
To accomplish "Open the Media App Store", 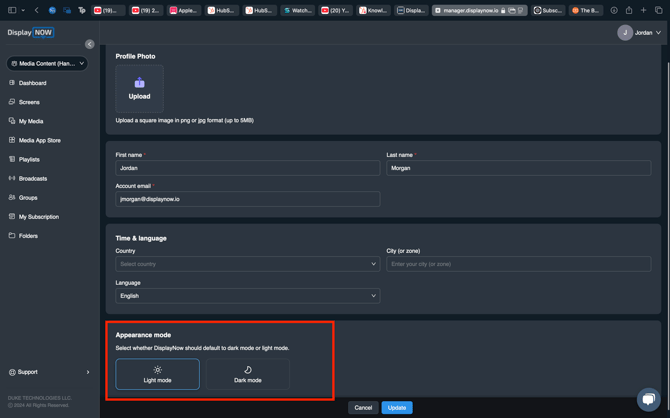I will click(39, 140).
